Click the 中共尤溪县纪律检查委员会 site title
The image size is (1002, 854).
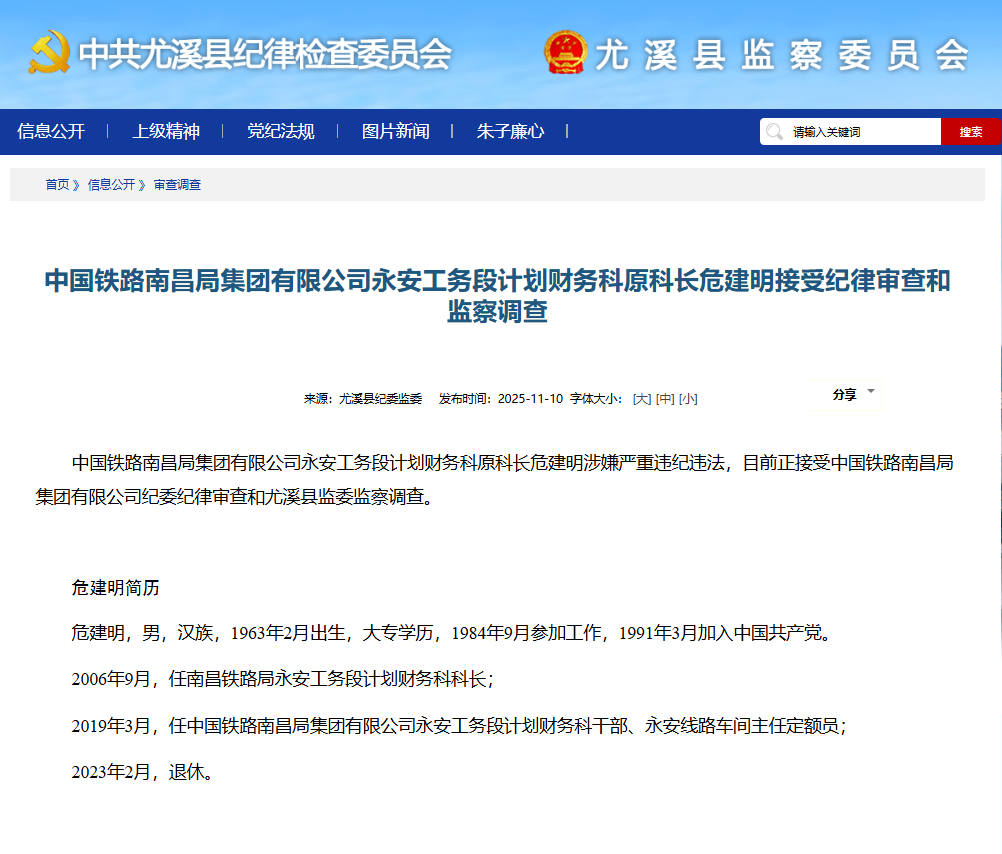pos(265,54)
